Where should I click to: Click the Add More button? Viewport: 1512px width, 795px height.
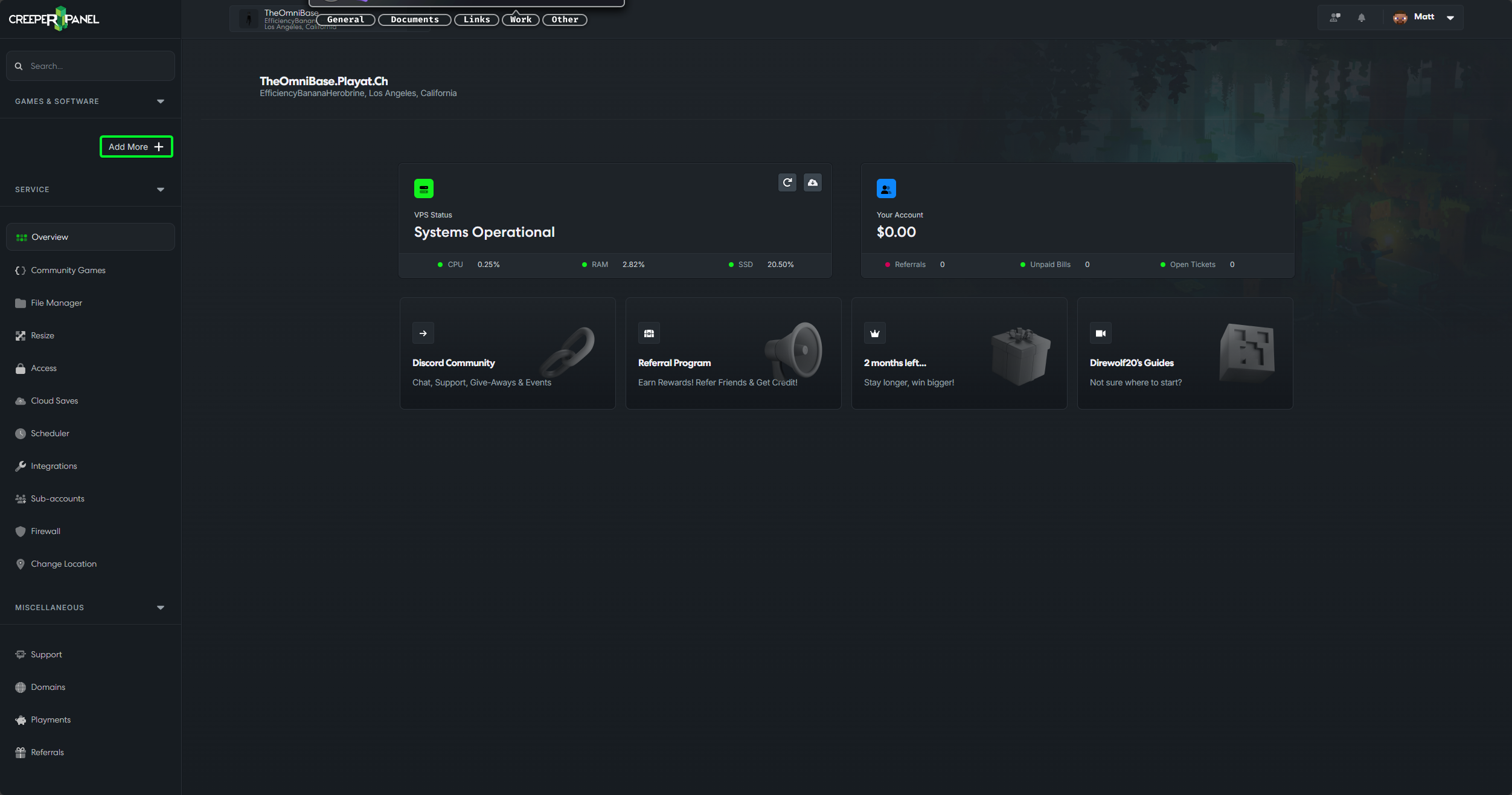[x=136, y=146]
